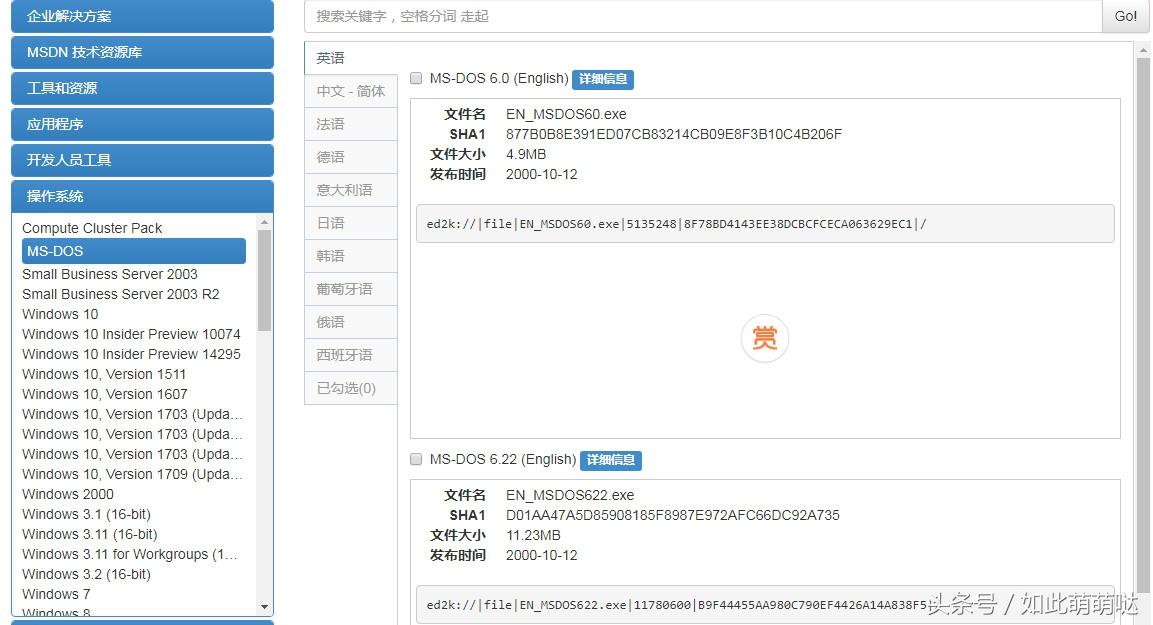Select Windows 3.11 (16-bit)

coord(90,534)
